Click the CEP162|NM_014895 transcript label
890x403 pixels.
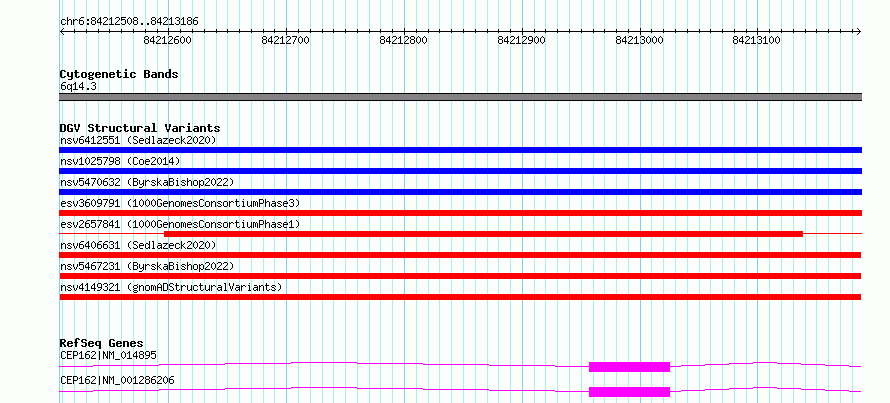pos(108,356)
